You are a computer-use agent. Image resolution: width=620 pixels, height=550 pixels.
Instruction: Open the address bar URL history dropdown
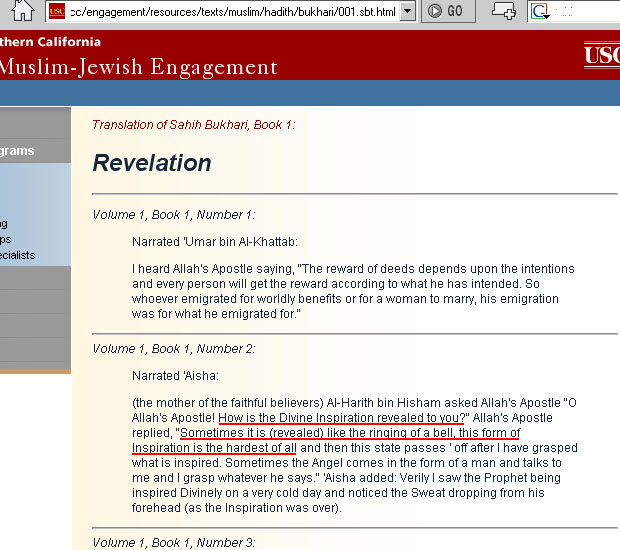pos(407,11)
